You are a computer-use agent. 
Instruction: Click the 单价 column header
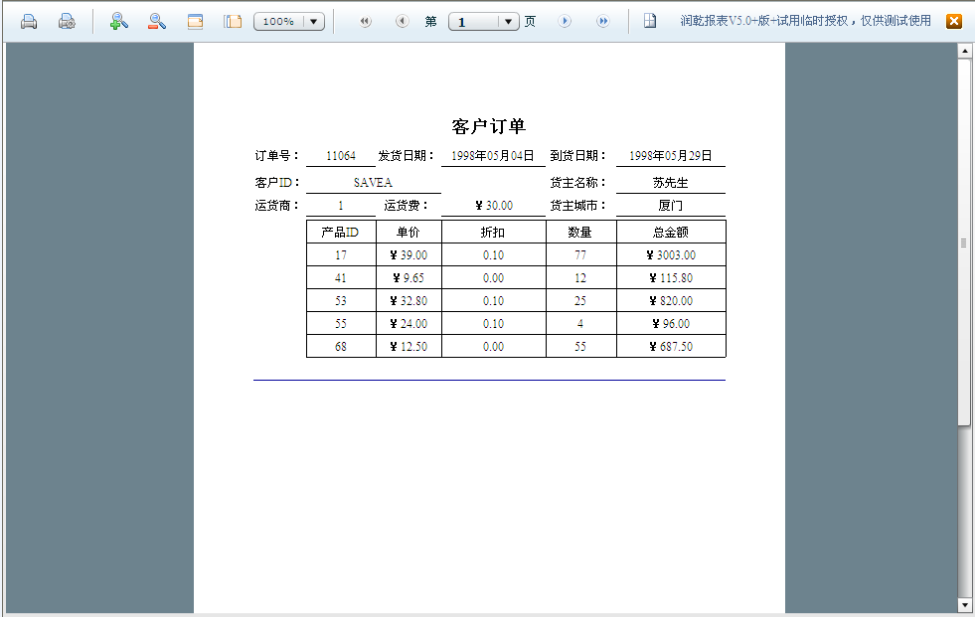tap(409, 232)
